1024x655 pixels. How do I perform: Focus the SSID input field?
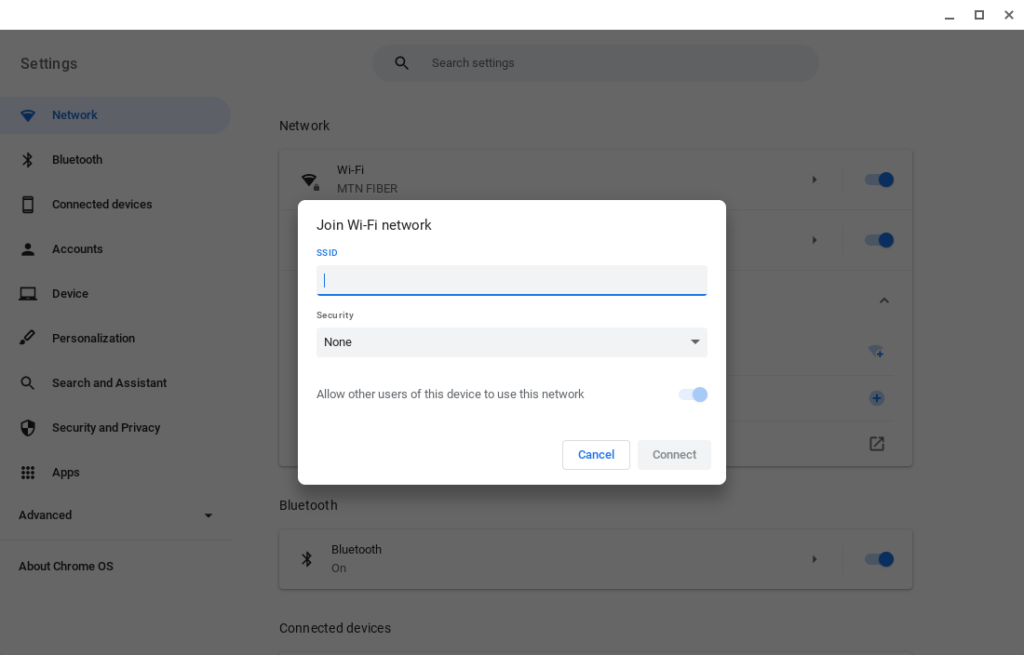pos(511,280)
